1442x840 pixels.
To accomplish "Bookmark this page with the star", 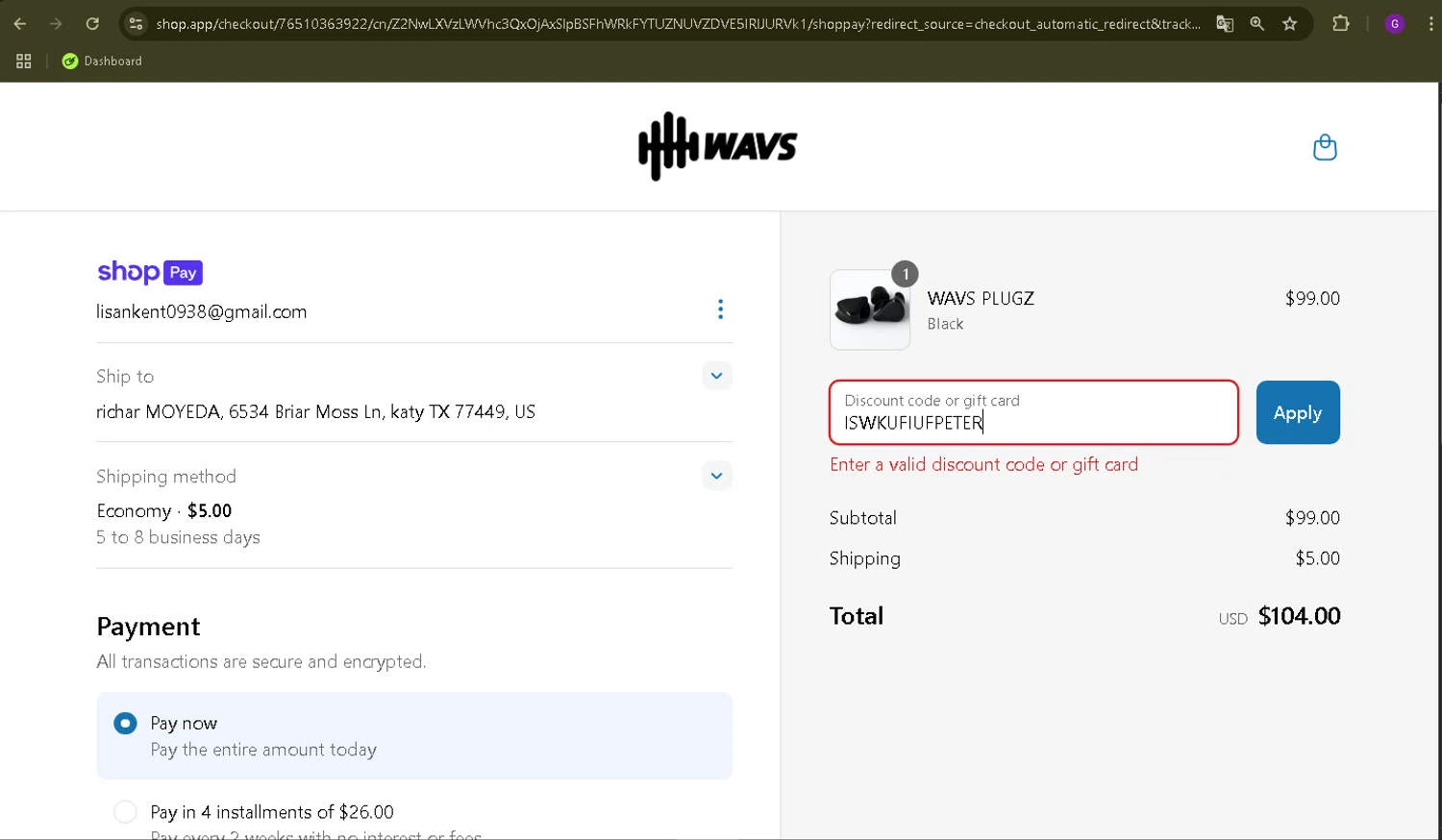I will (1290, 24).
